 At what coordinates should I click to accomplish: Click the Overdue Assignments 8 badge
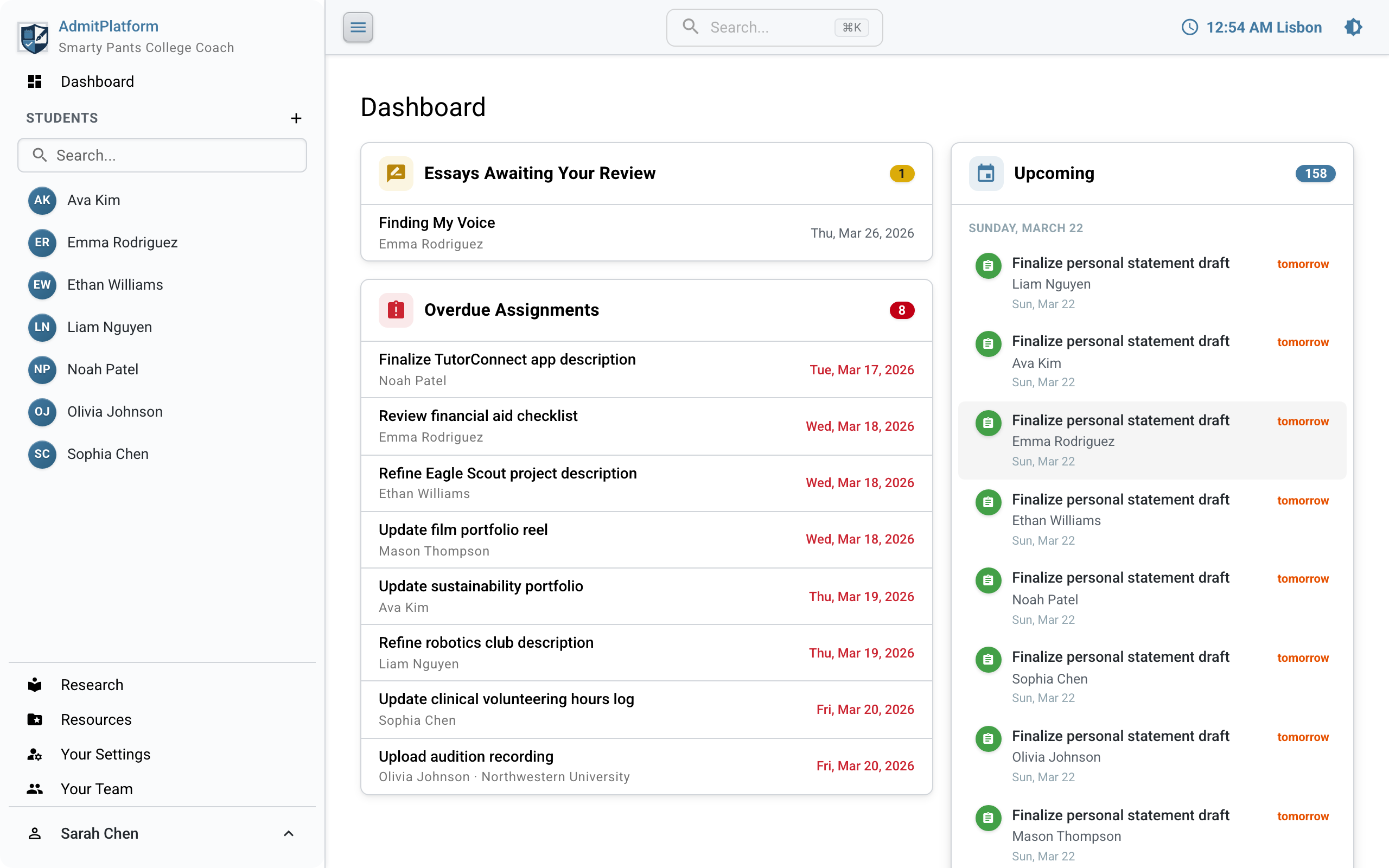coord(902,309)
